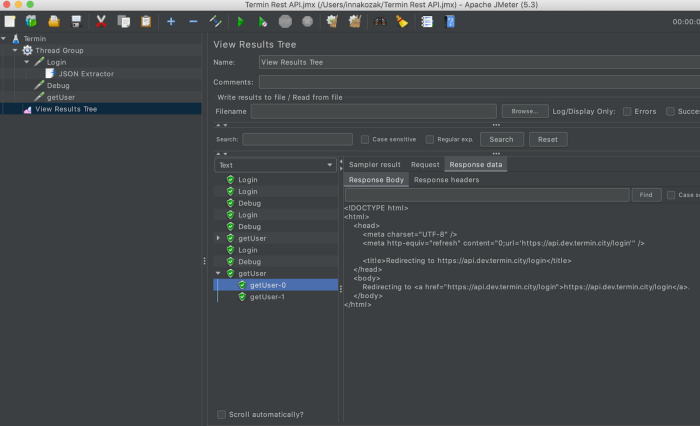Select the getUser-1 result entry

pos(267,297)
